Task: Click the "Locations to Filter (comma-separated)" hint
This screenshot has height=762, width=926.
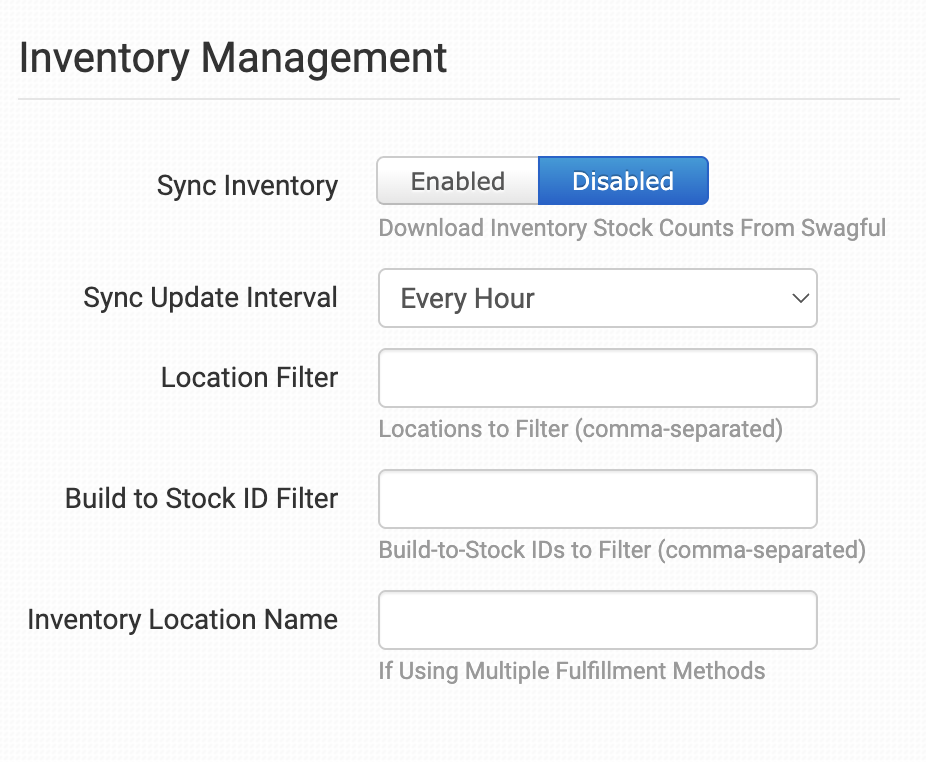Action: point(580,429)
